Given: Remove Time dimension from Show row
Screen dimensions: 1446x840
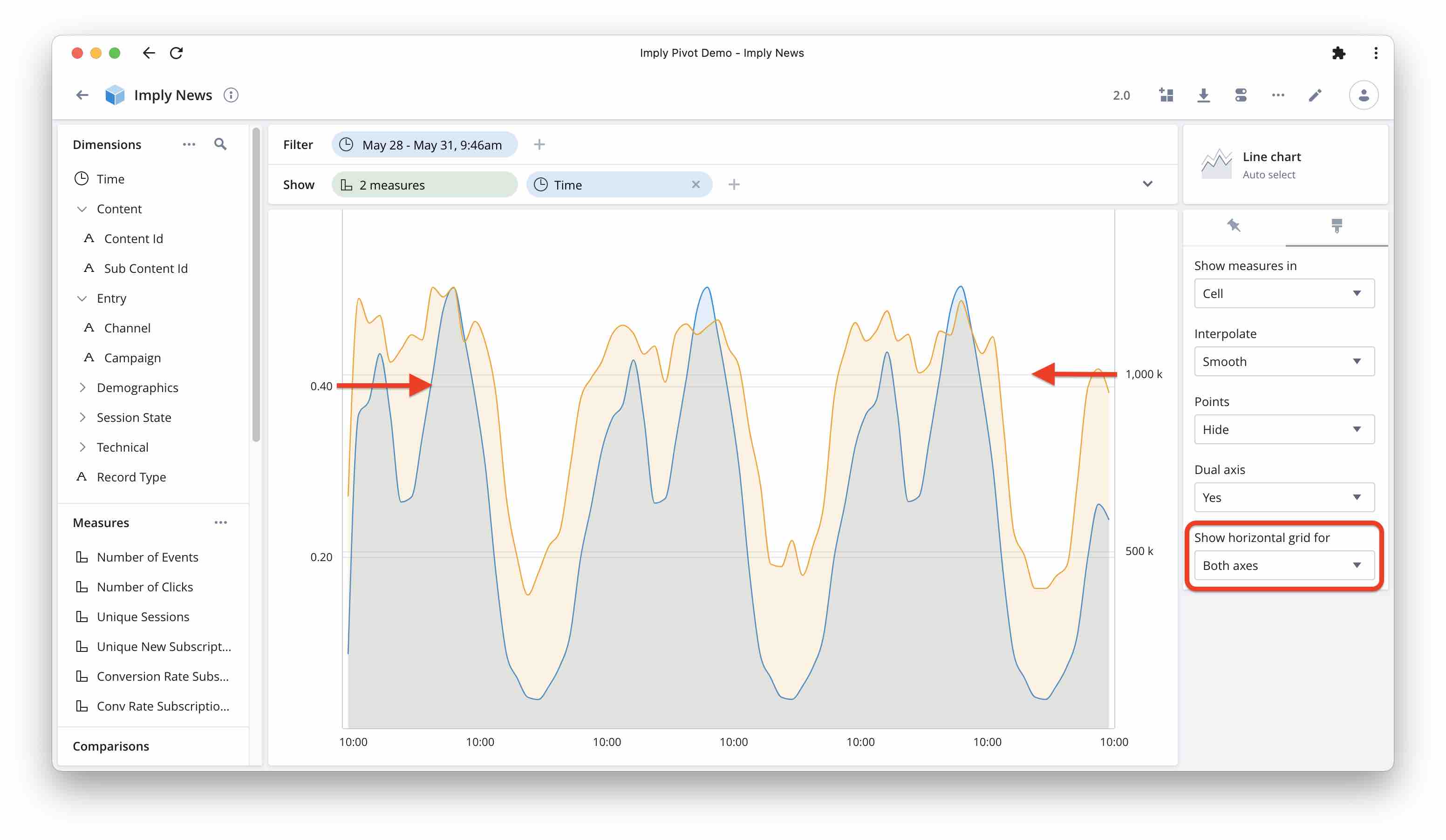Looking at the screenshot, I should [696, 184].
